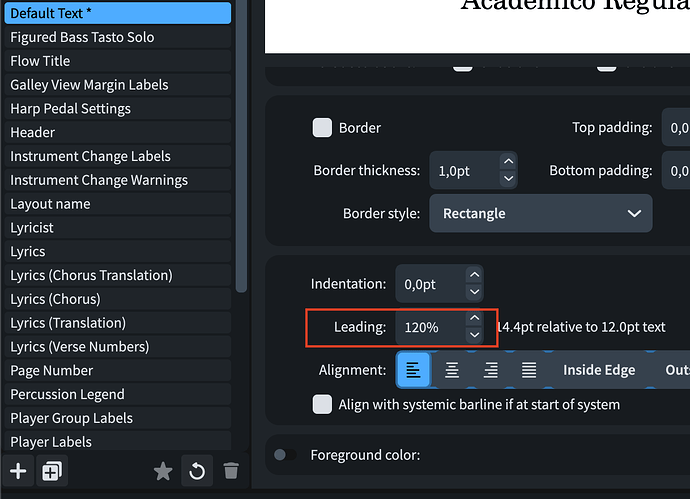Click the revert paragraph style icon
Screen dimensions: 690x499
pos(197,471)
